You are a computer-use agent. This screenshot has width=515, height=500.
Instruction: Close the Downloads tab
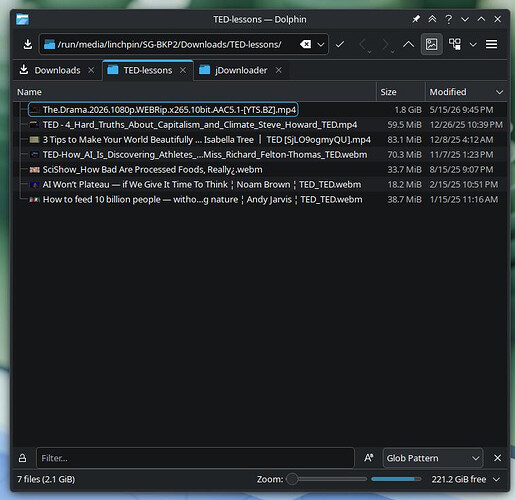click(91, 70)
